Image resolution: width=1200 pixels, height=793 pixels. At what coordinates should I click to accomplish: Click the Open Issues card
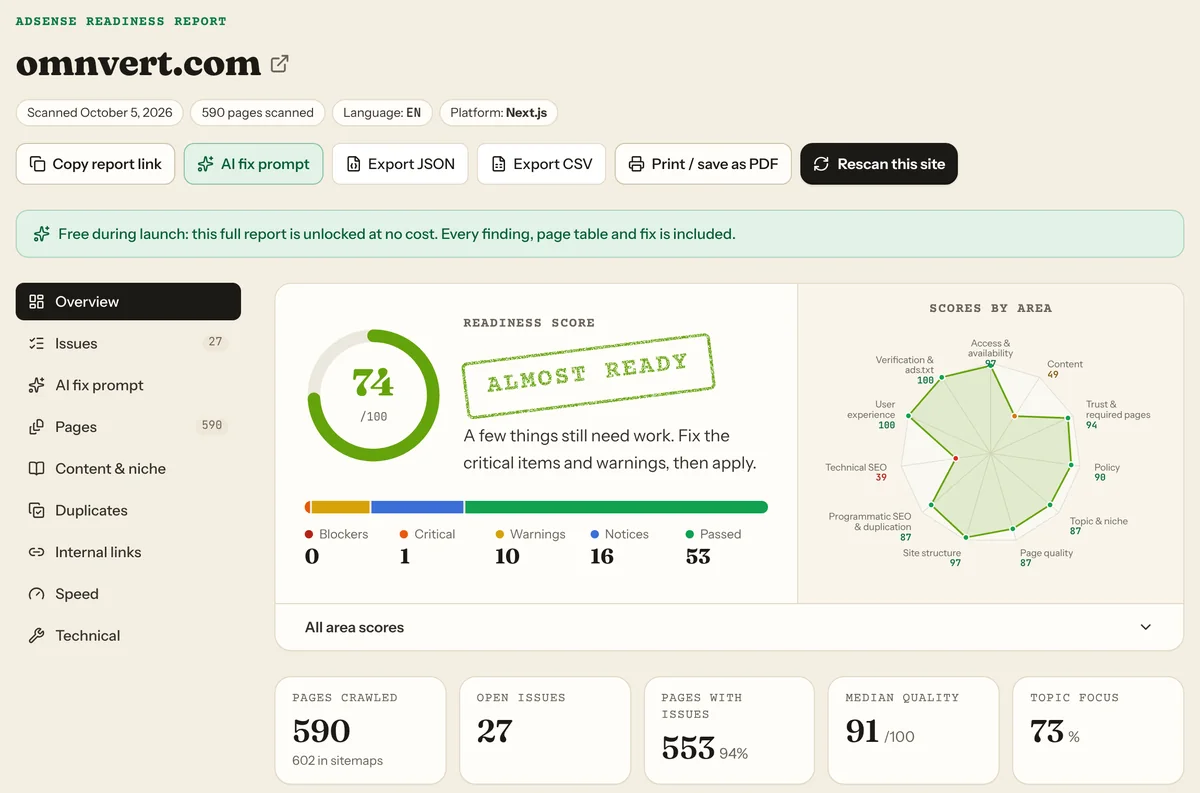click(x=545, y=730)
